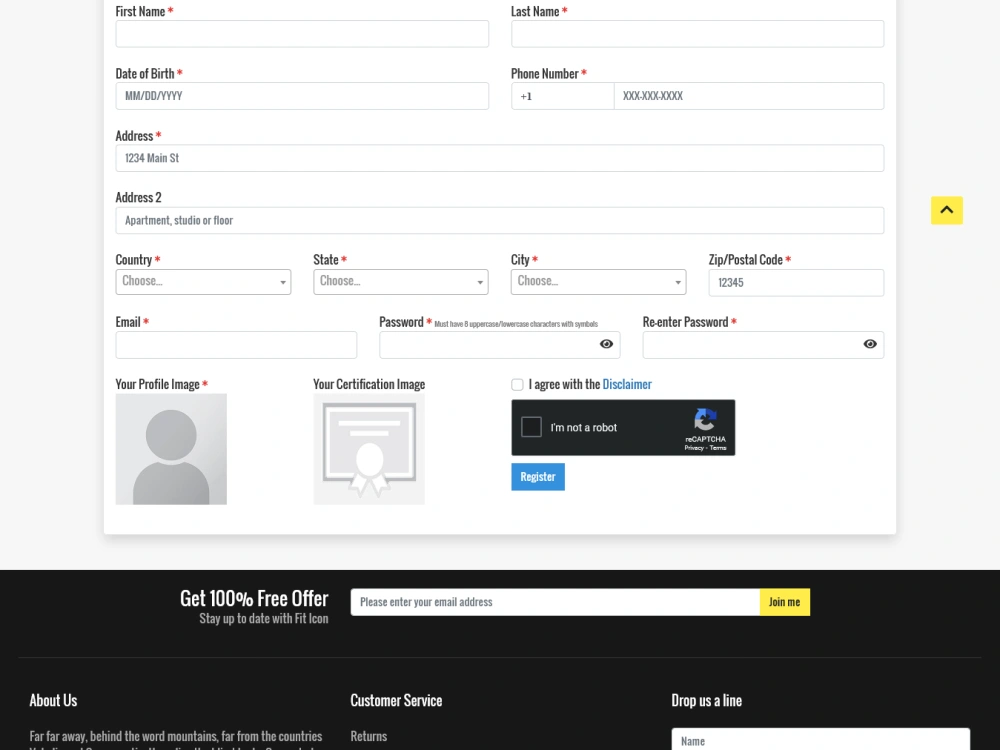Click the Register button
The height and width of the screenshot is (750, 1000).
(x=538, y=477)
